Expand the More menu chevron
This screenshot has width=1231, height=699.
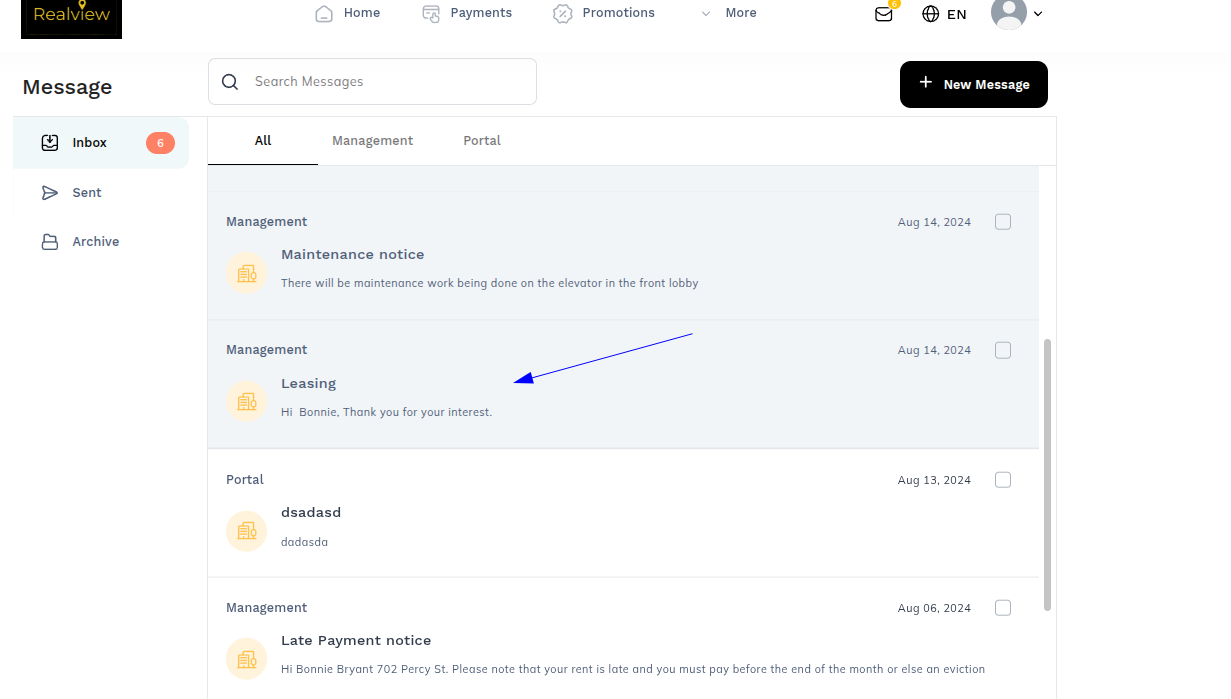click(706, 14)
